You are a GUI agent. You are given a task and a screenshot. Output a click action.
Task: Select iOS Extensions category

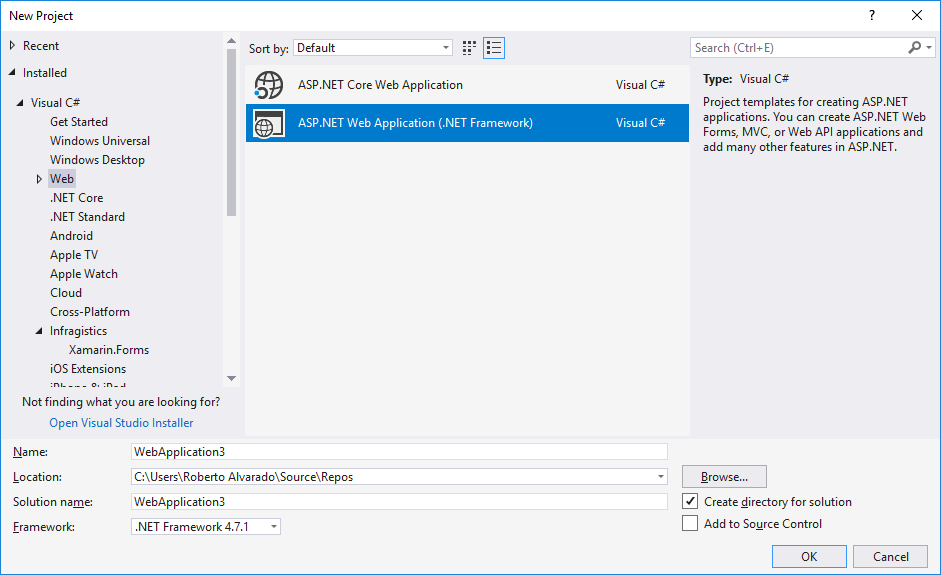88,369
